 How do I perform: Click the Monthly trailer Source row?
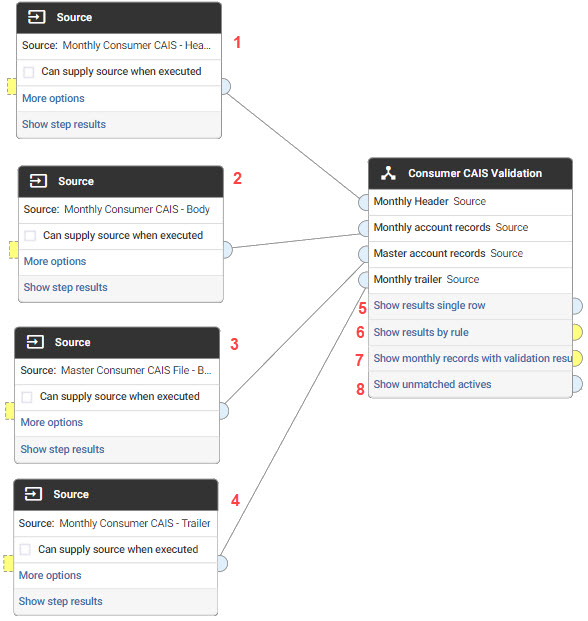click(x=470, y=280)
